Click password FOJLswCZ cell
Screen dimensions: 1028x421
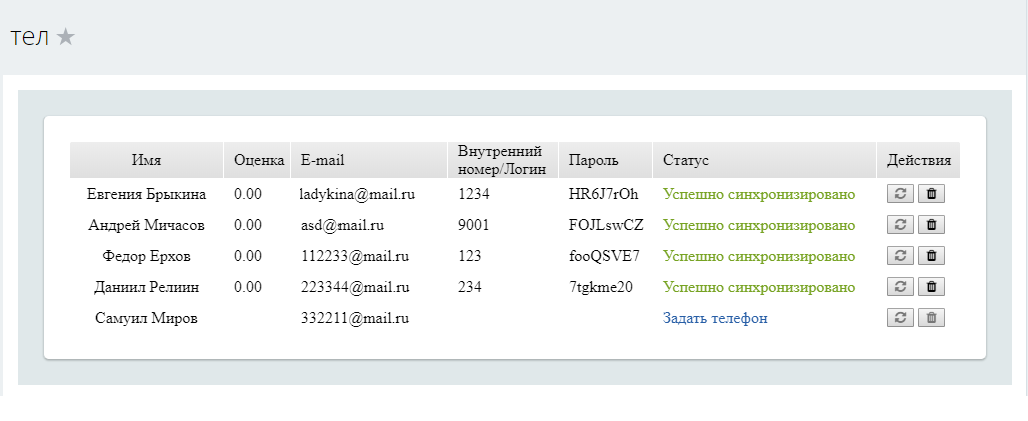coord(606,225)
